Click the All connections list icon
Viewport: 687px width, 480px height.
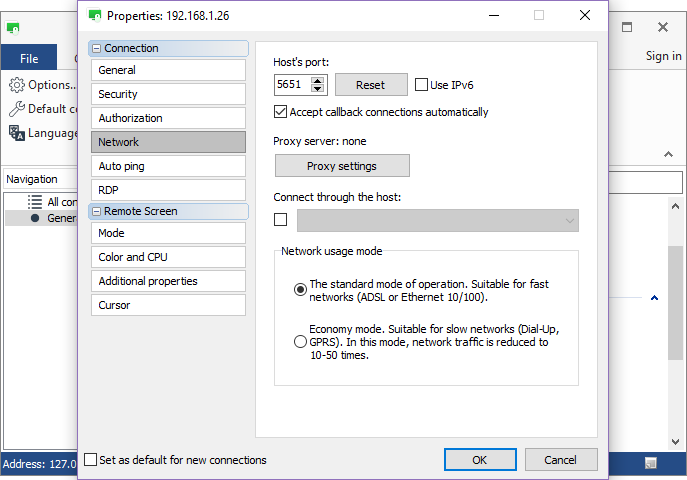(x=35, y=202)
